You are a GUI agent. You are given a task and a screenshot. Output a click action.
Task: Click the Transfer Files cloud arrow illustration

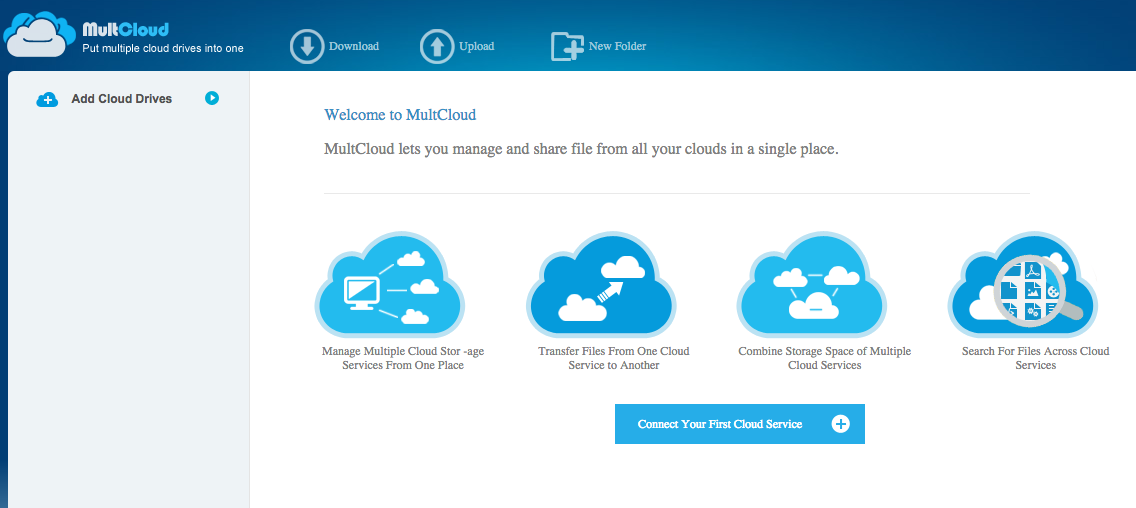point(601,285)
